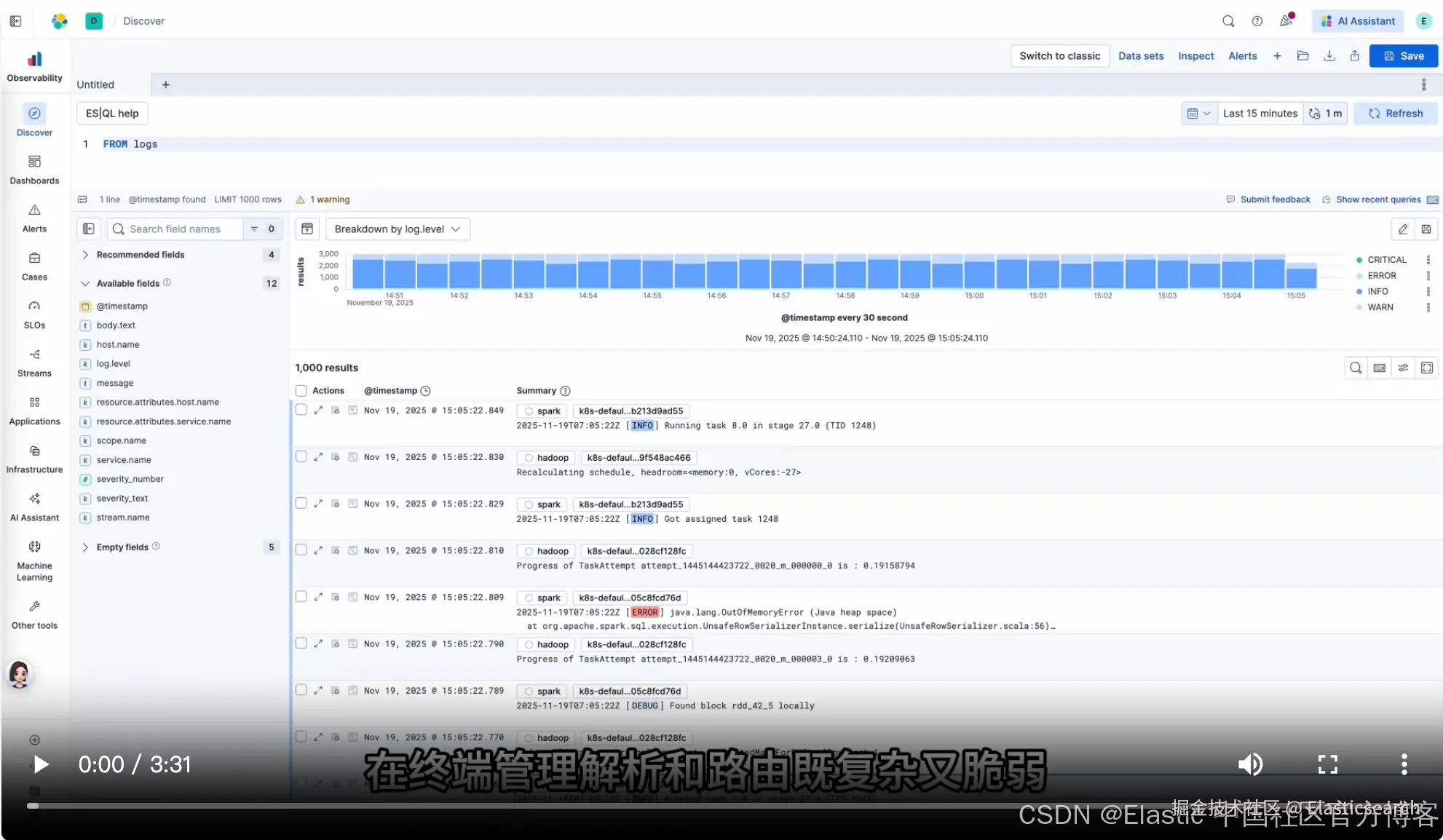
Task: Open the notifications bell icon
Action: coord(1286,21)
